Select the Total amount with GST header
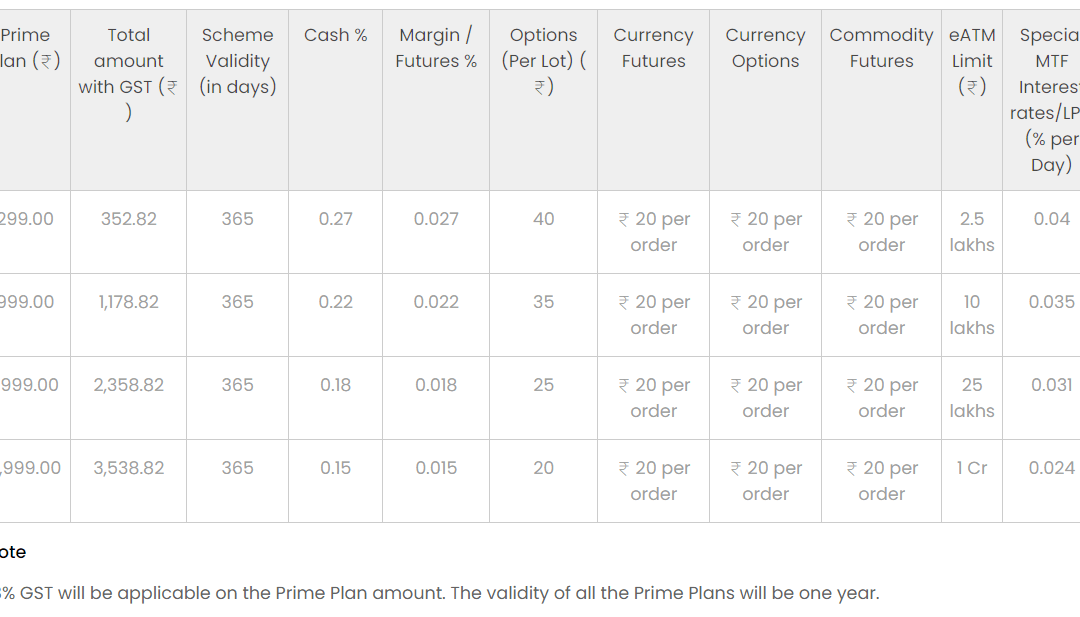 (x=128, y=74)
